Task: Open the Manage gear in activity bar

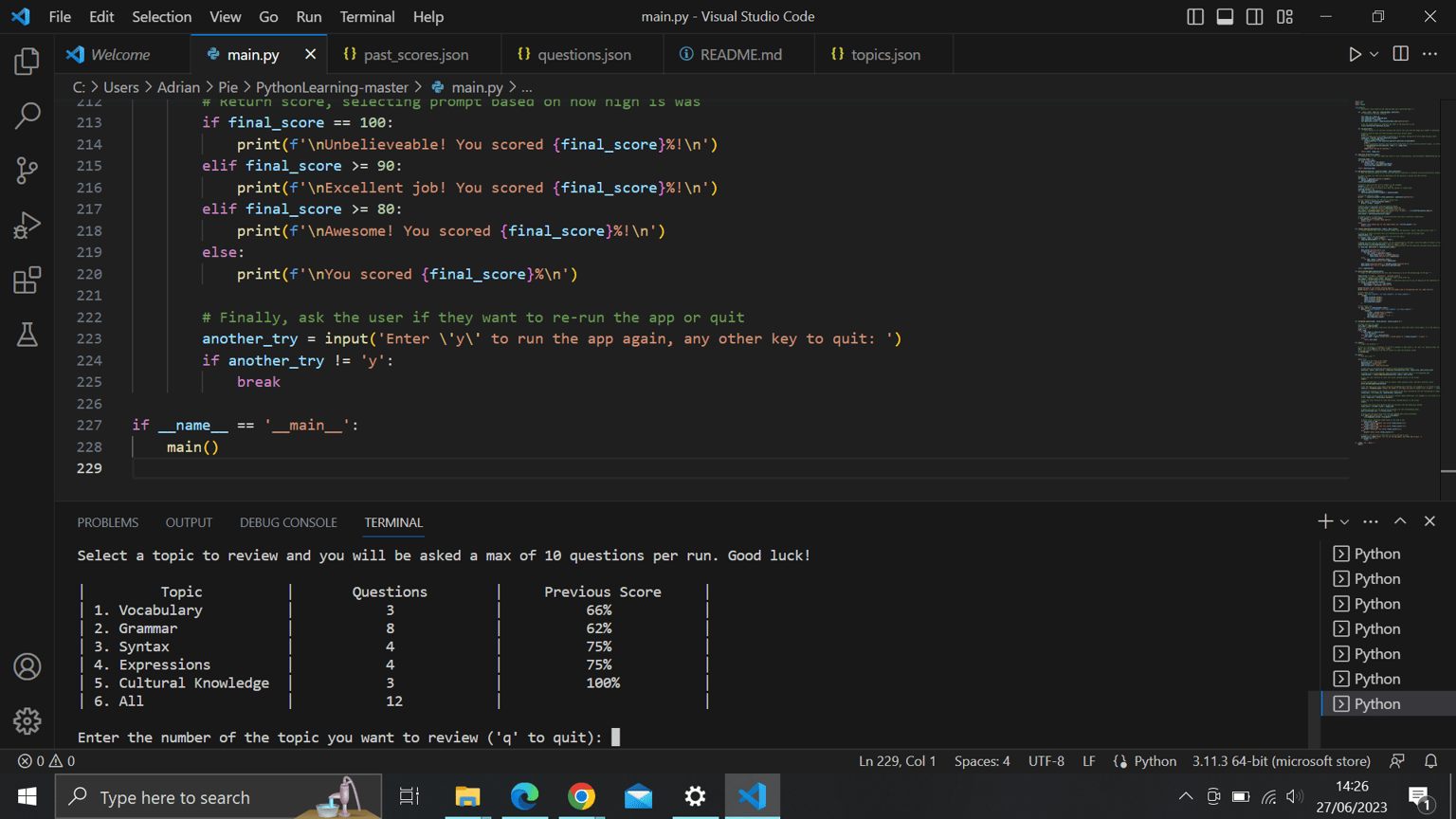Action: 27,721
